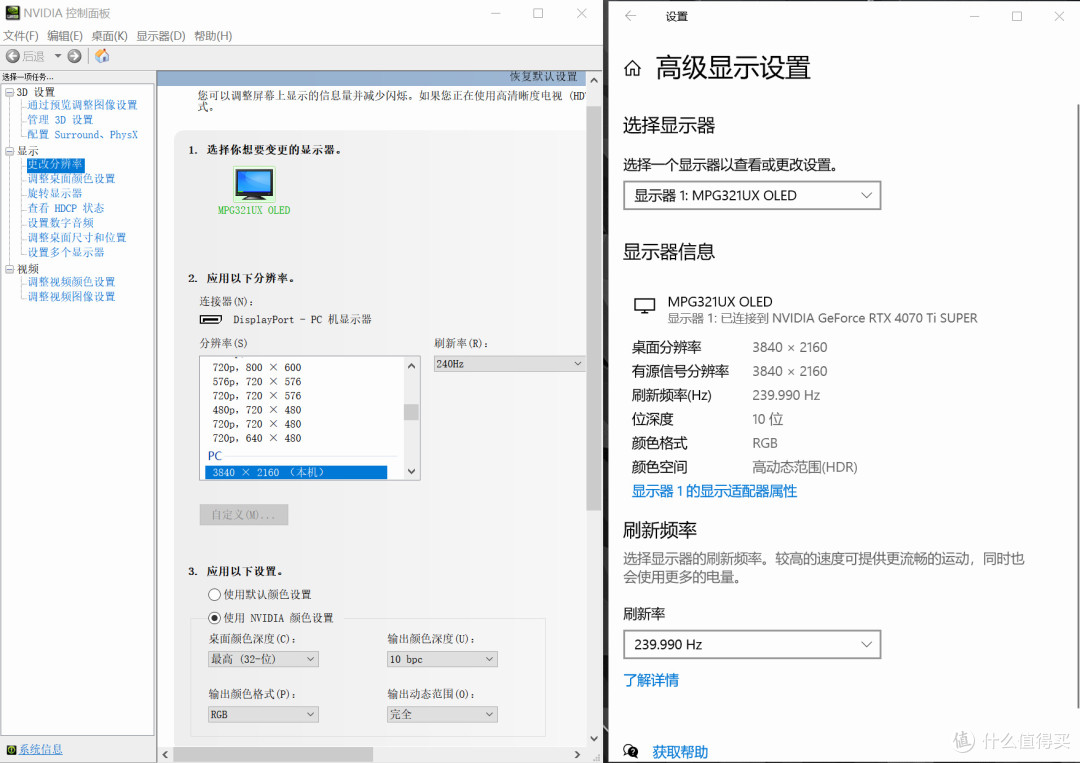1080x763 pixels.
Task: Open the 桌面颜色深度 dropdown
Action: (x=263, y=659)
